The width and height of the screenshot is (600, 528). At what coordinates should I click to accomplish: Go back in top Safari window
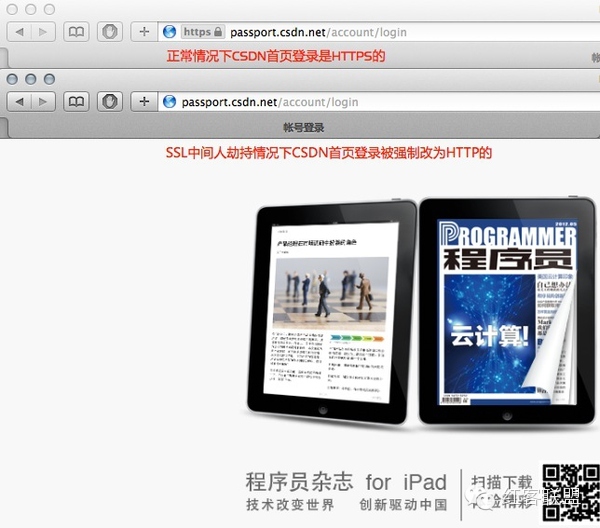pos(19,32)
